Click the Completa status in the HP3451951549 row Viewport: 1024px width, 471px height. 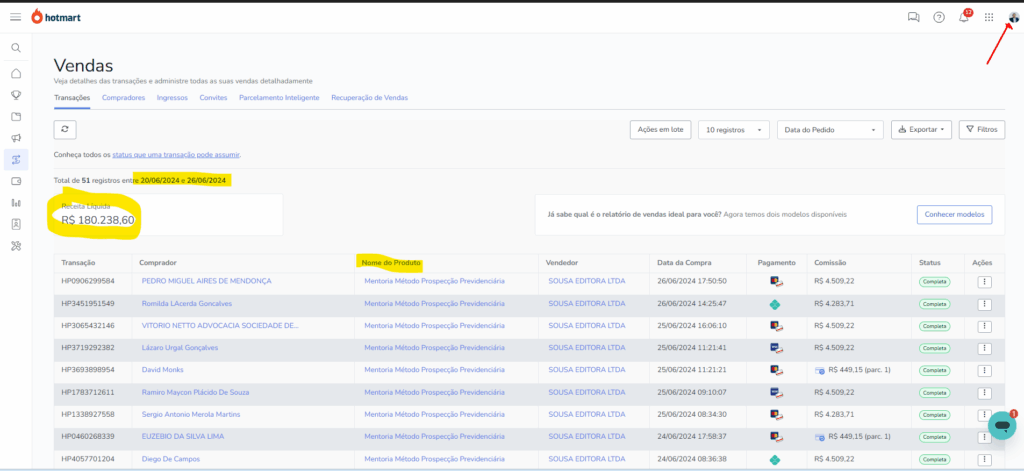(x=934, y=304)
